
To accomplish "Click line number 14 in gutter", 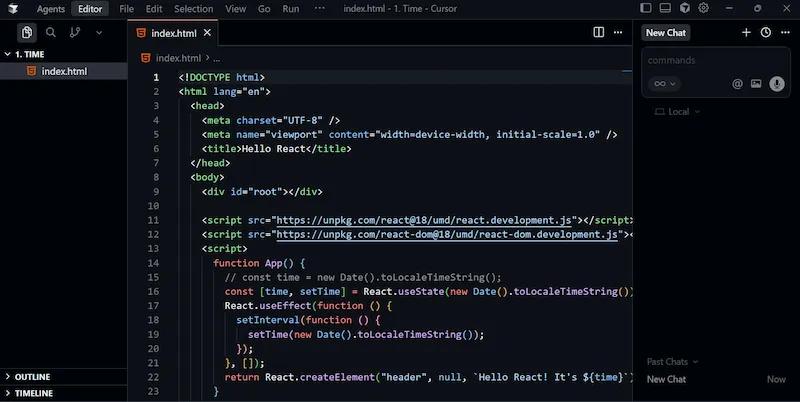I will coord(154,263).
